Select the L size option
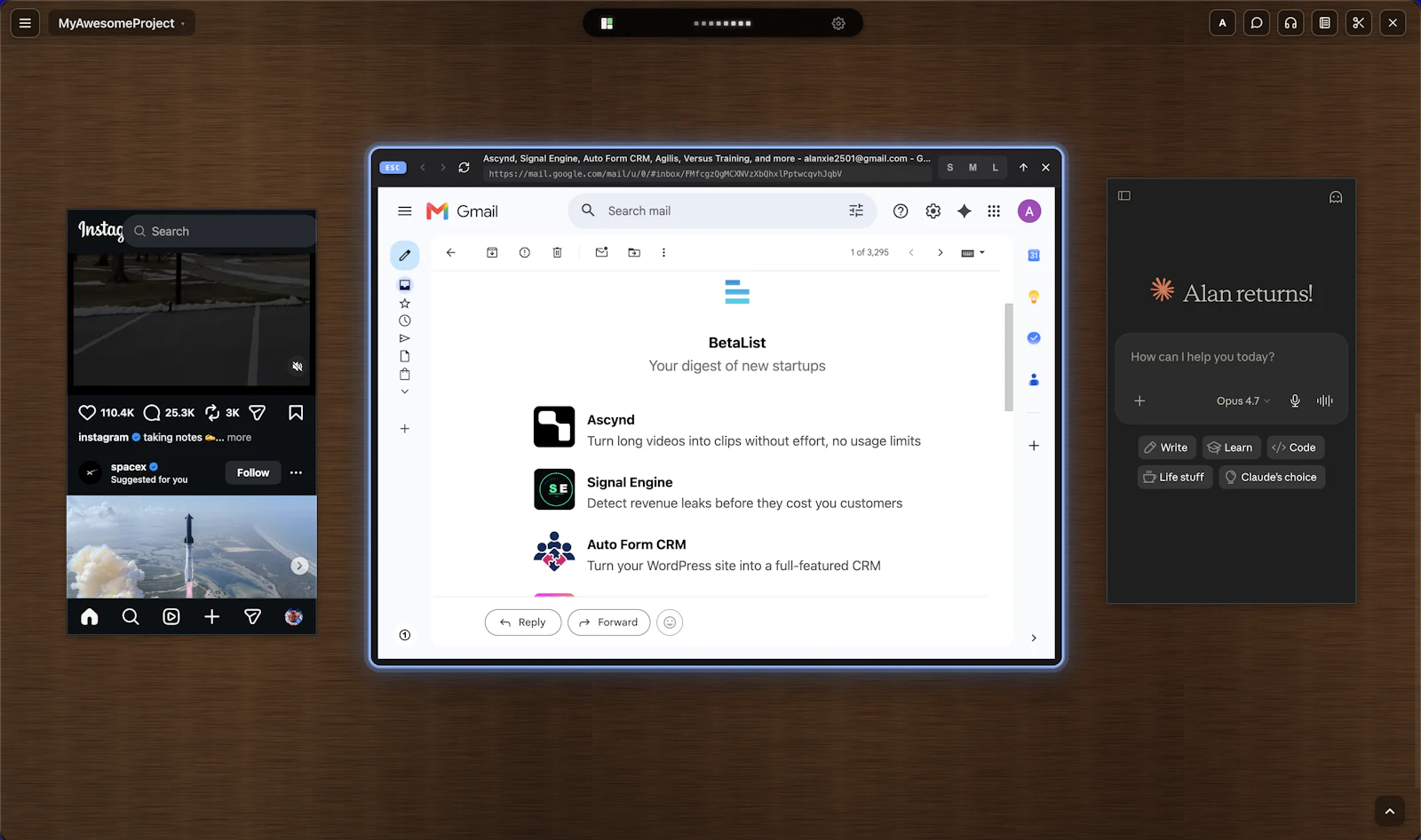 [x=996, y=167]
